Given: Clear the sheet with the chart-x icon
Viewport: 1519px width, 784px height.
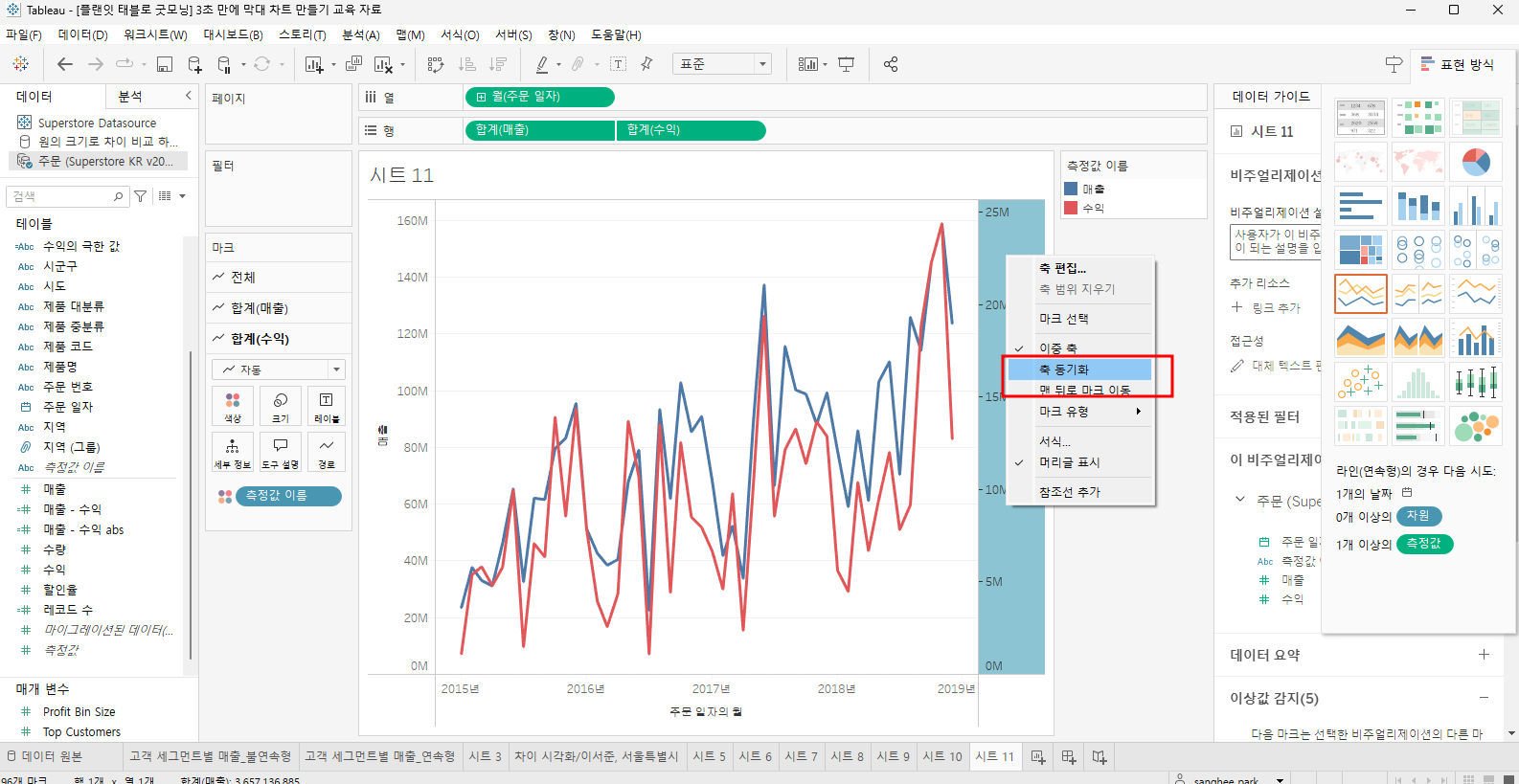Looking at the screenshot, I should pos(383,64).
